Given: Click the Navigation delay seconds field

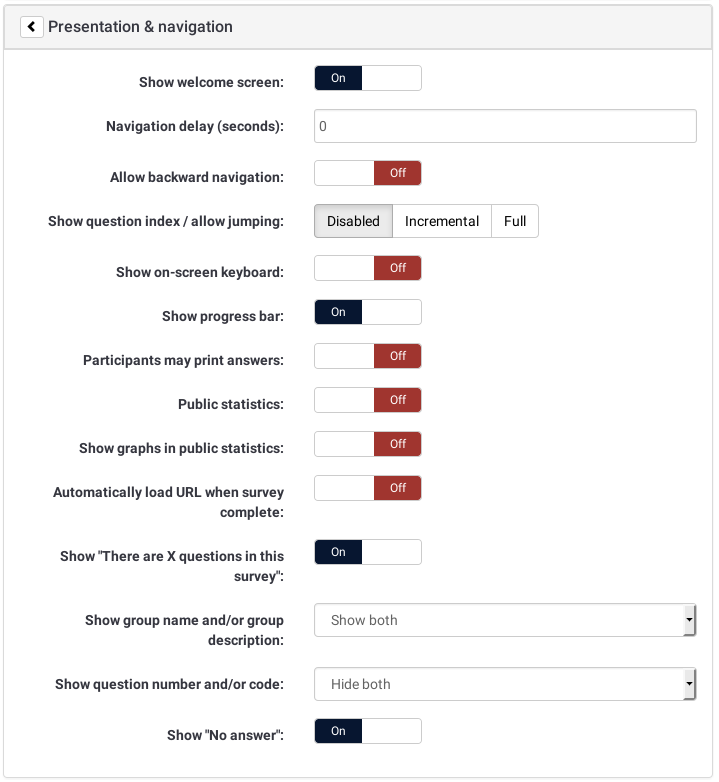Looking at the screenshot, I should pyautogui.click(x=505, y=127).
